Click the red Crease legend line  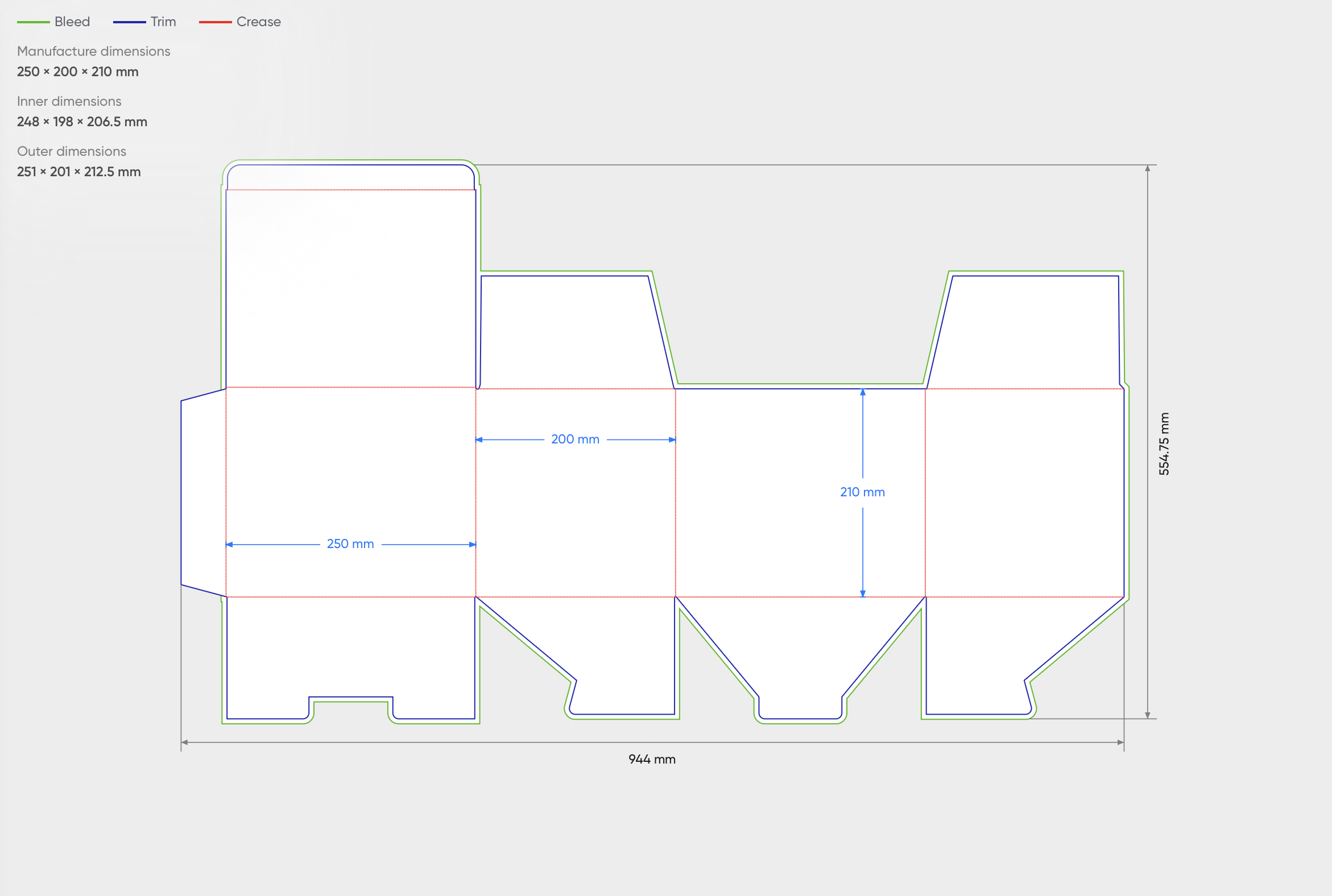pyautogui.click(x=216, y=21)
